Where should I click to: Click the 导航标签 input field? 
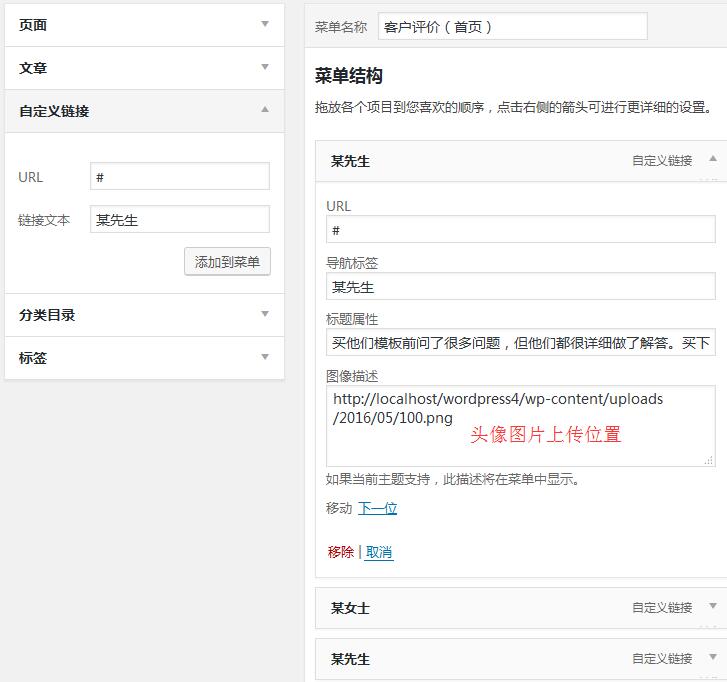pos(520,287)
